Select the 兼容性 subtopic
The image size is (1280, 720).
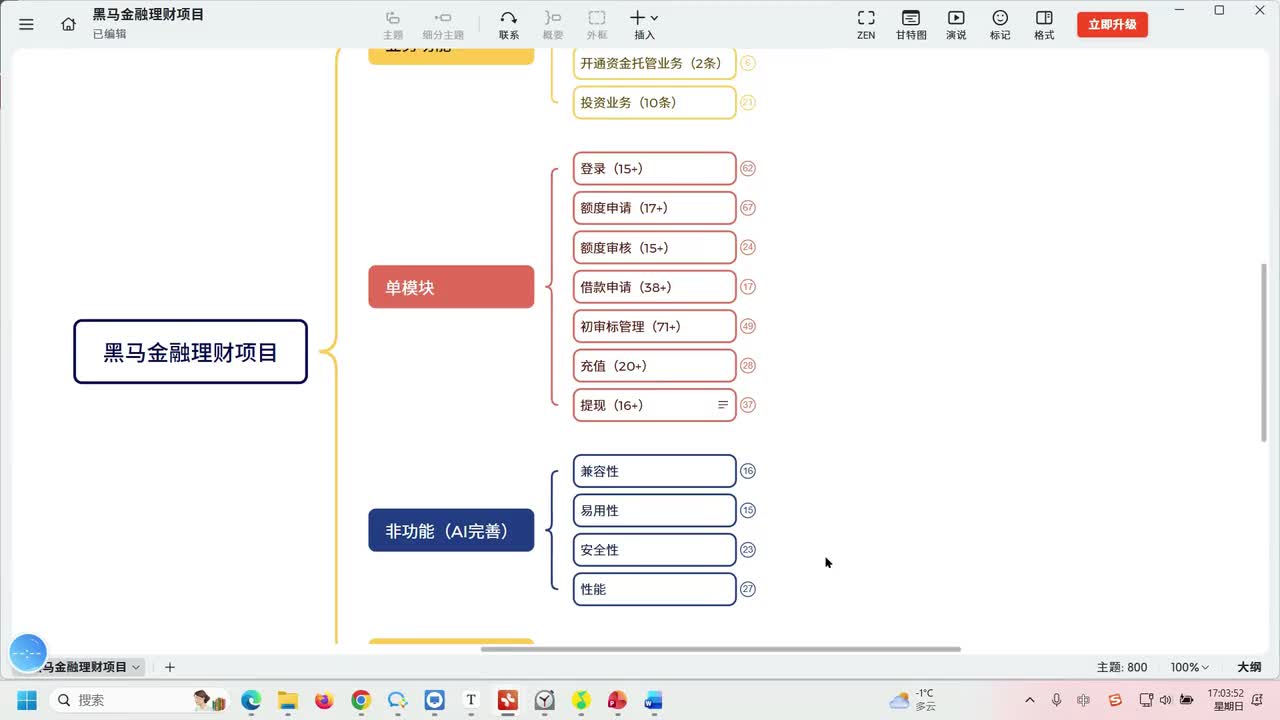pos(654,471)
